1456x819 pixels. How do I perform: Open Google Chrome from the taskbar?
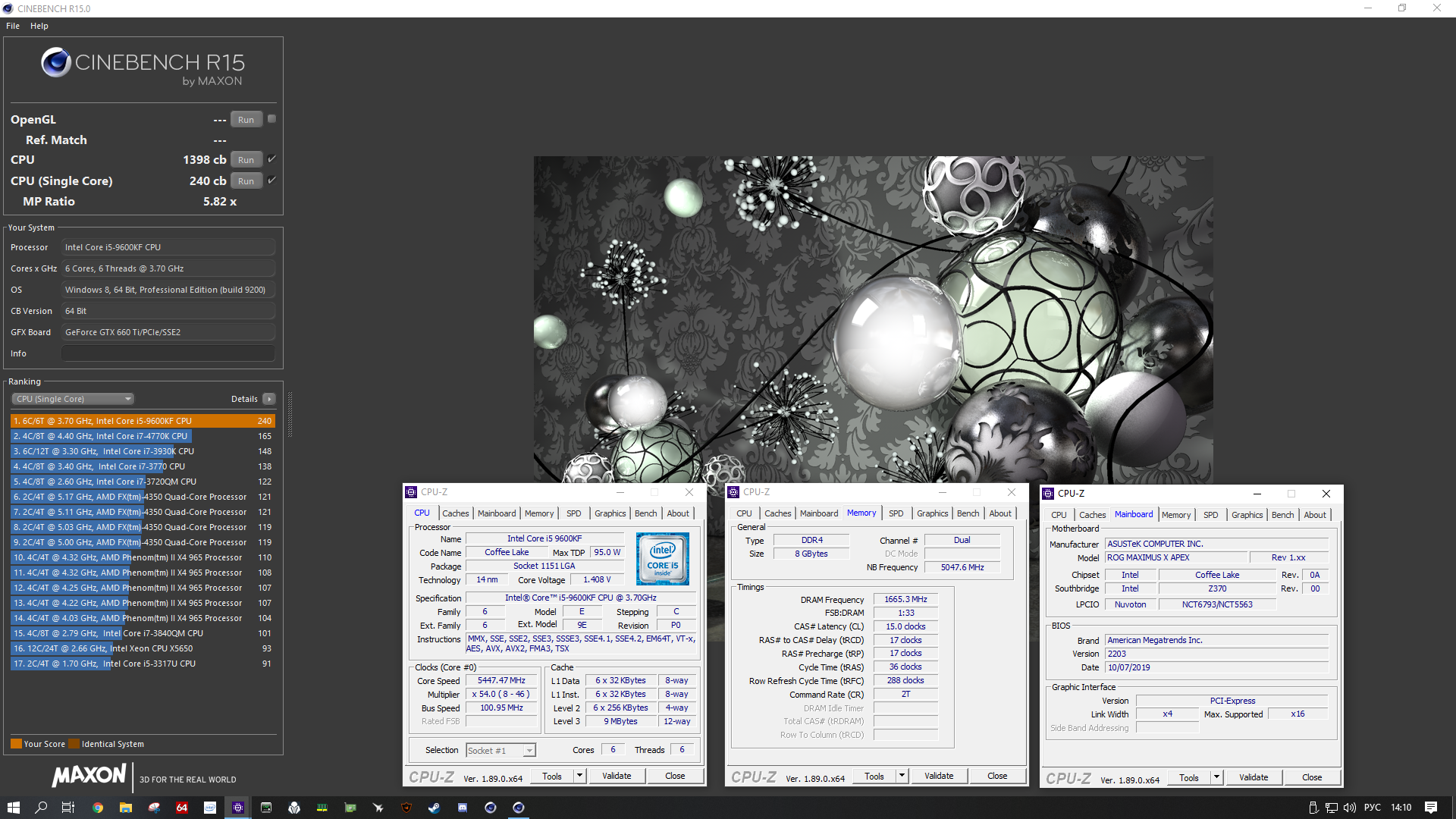pyautogui.click(x=98, y=808)
